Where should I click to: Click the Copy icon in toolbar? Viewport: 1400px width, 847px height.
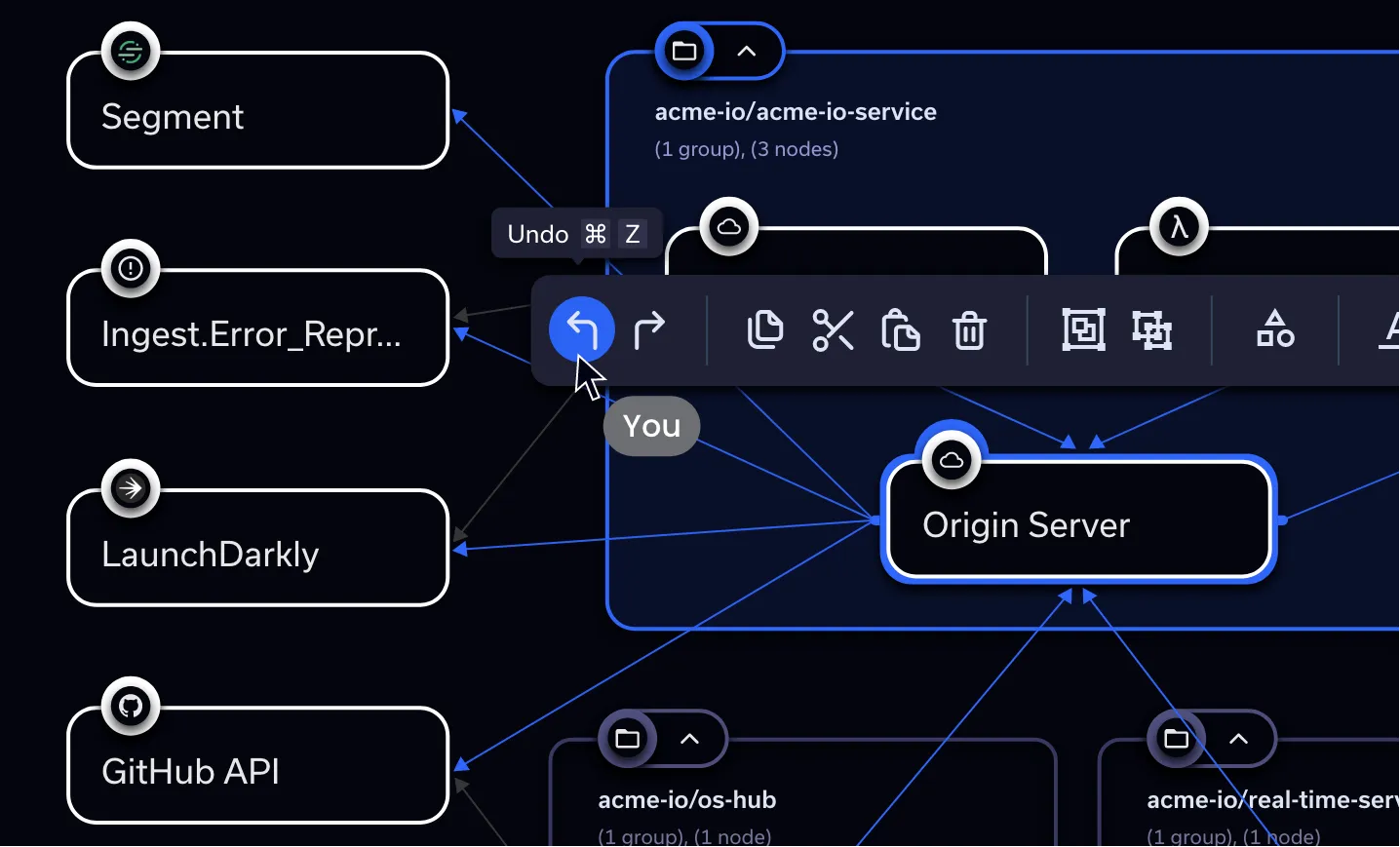[765, 329]
